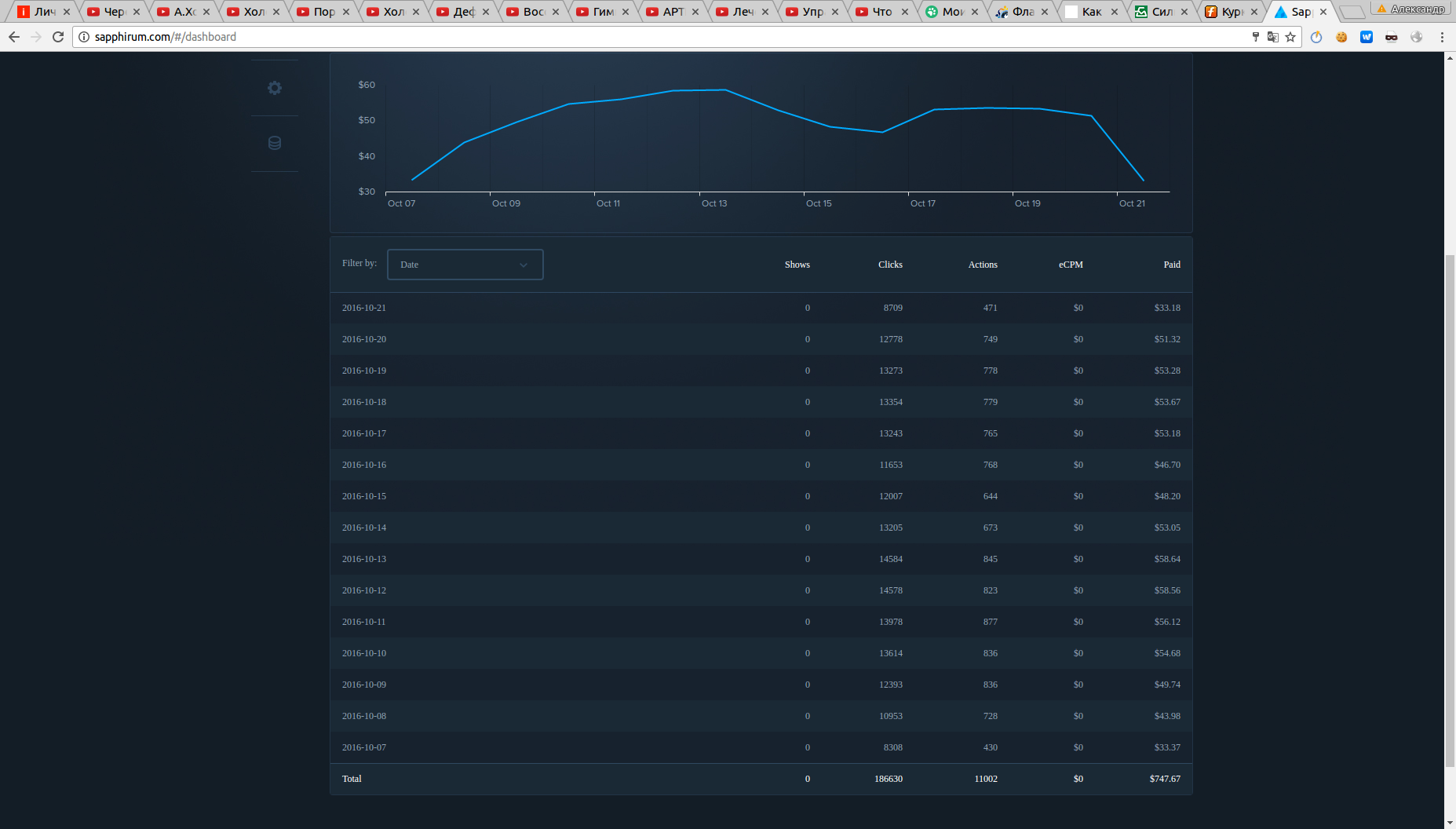This screenshot has width=1456, height=829.
Task: Open the grey globe extension
Action: [x=1417, y=37]
